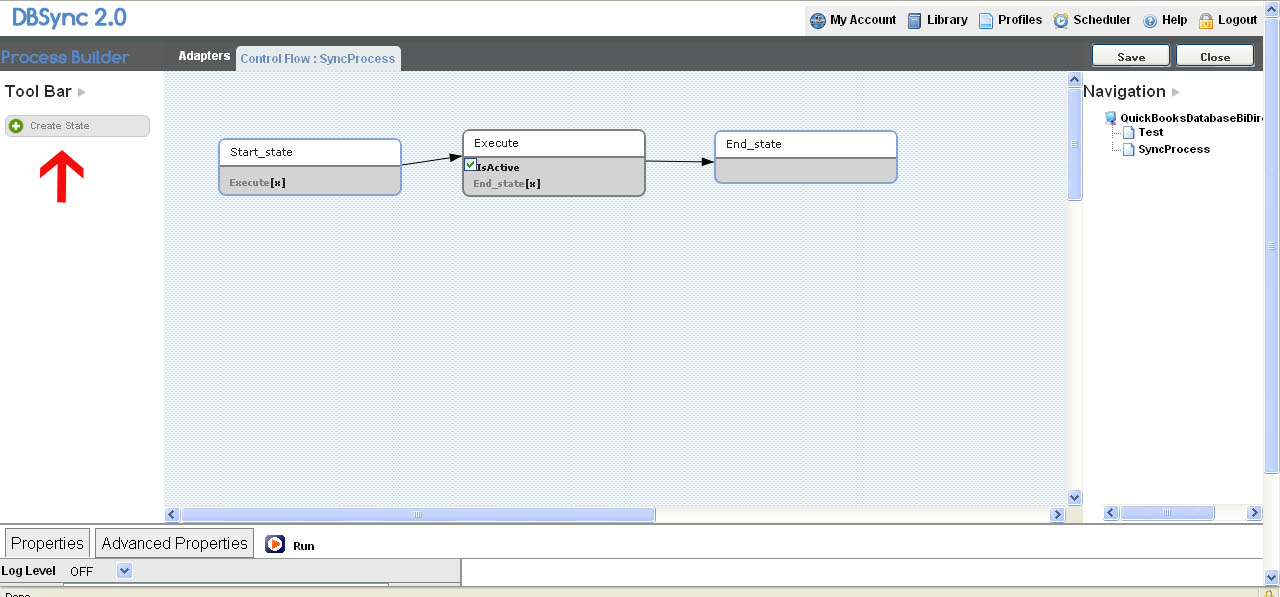
Task: Click the canvas horizontal scrollbar thumb
Action: (x=417, y=515)
